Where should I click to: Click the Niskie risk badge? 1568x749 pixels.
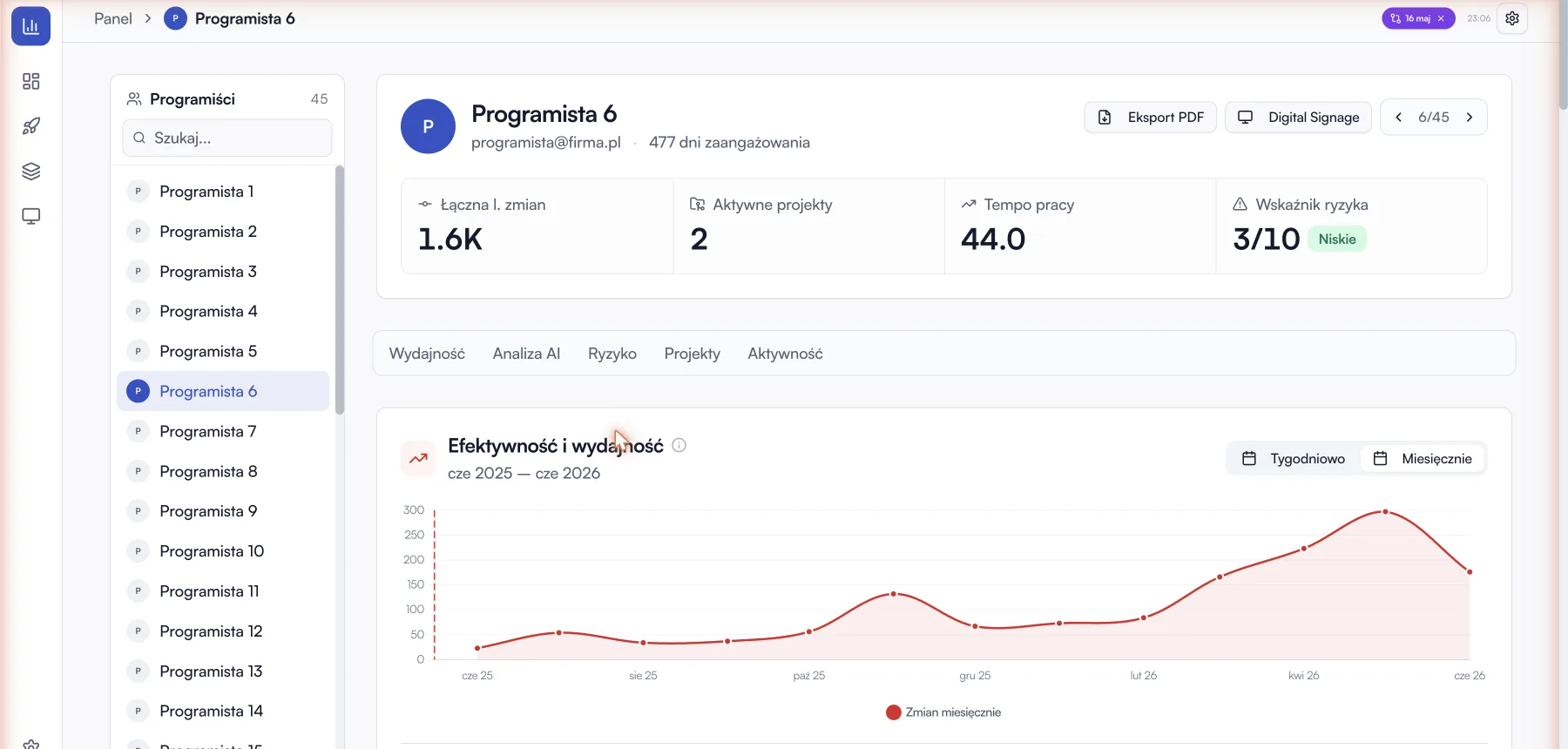tap(1337, 240)
